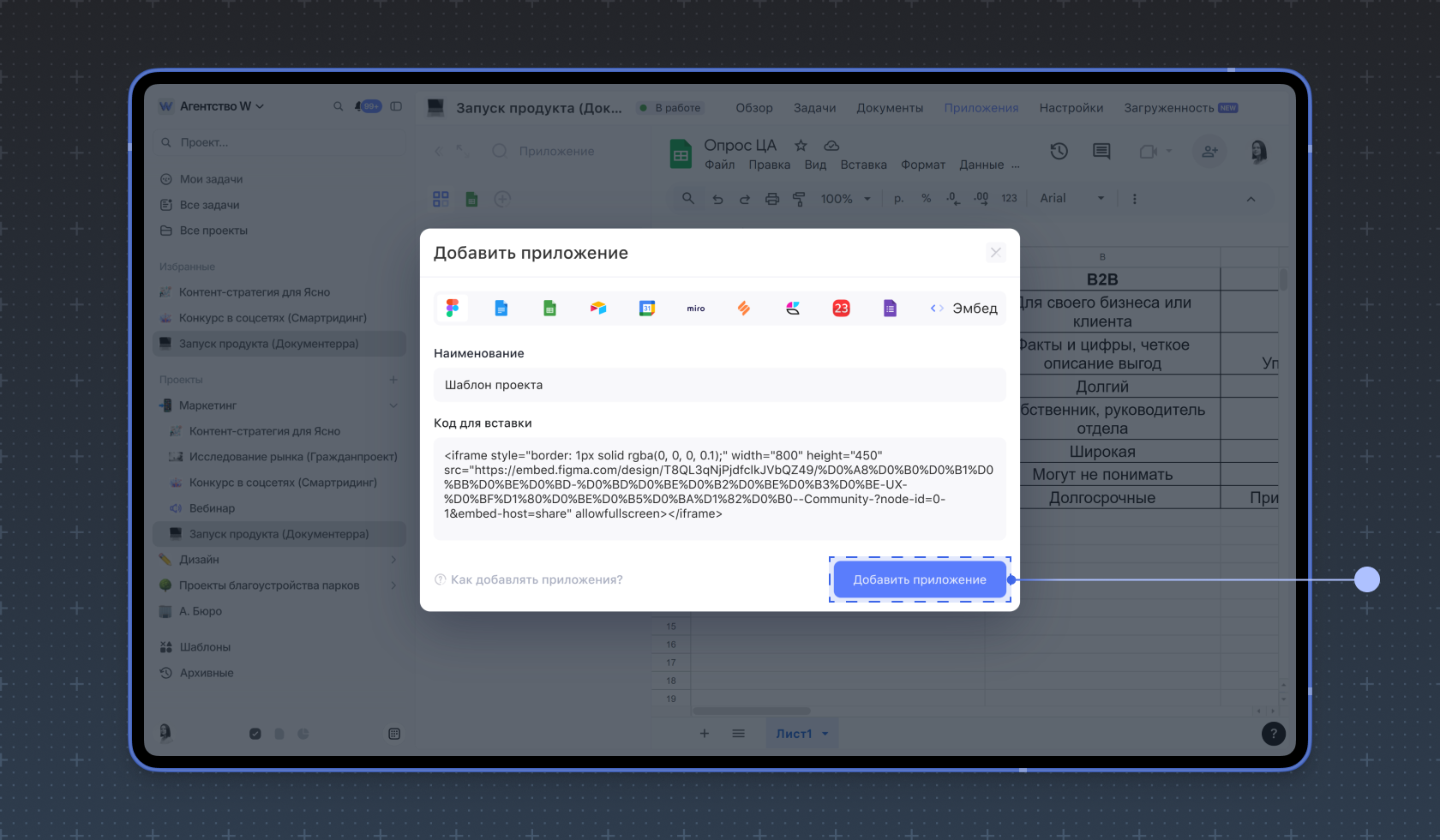Click the Наименование text field
The image size is (1440, 840).
coord(719,385)
